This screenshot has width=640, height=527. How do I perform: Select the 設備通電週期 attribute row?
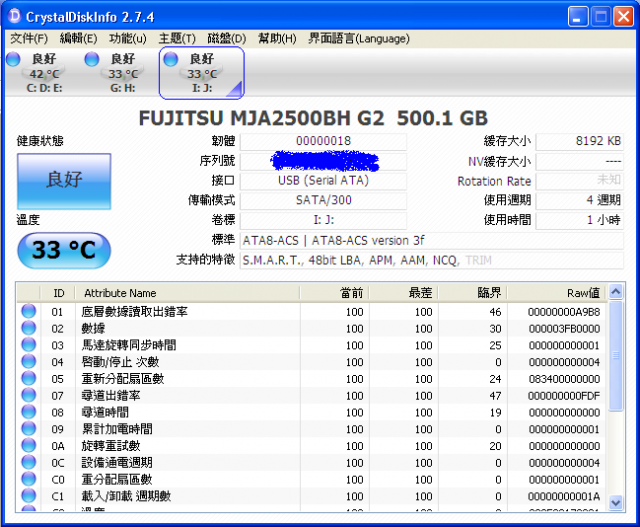(312, 462)
